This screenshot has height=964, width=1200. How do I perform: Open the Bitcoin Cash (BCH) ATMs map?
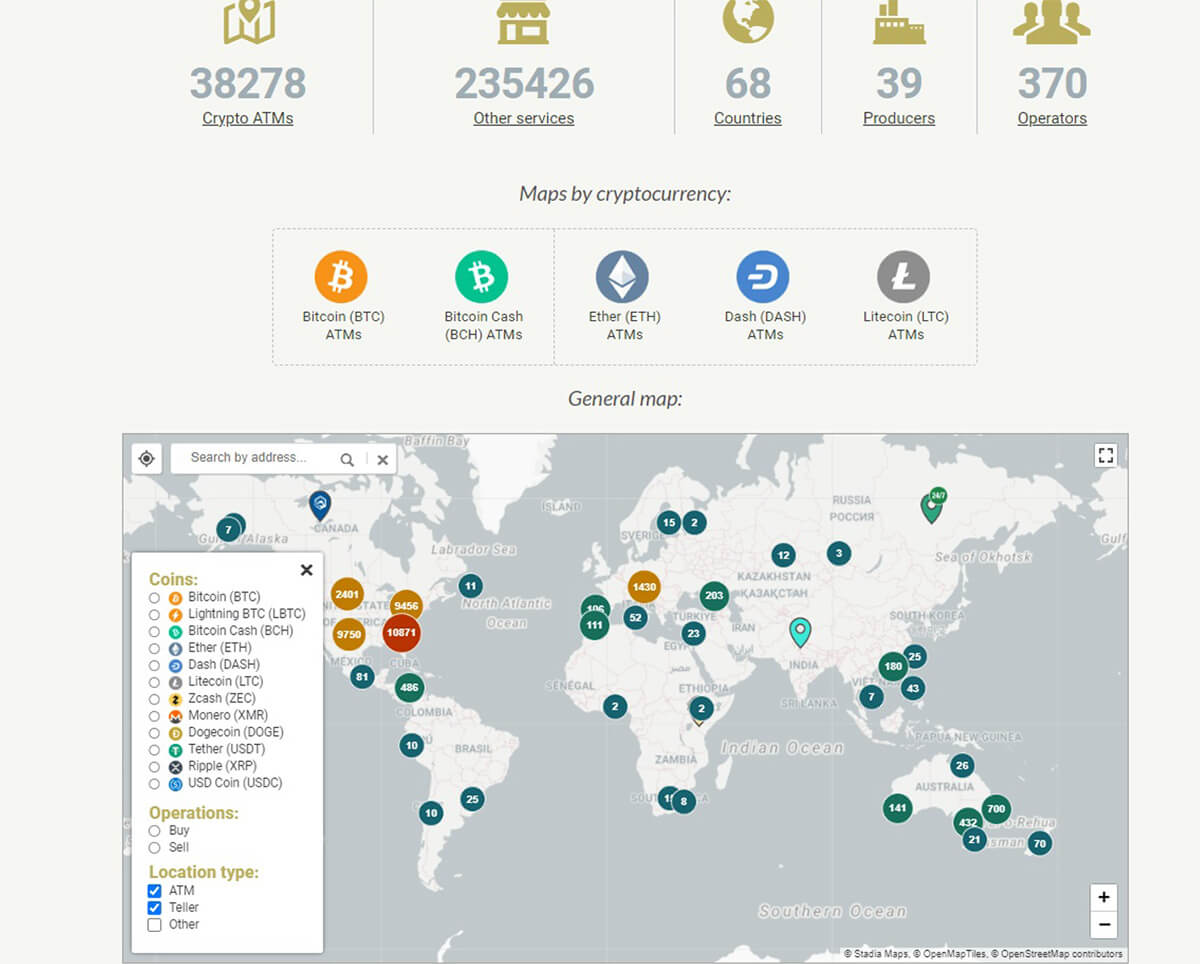click(x=482, y=277)
